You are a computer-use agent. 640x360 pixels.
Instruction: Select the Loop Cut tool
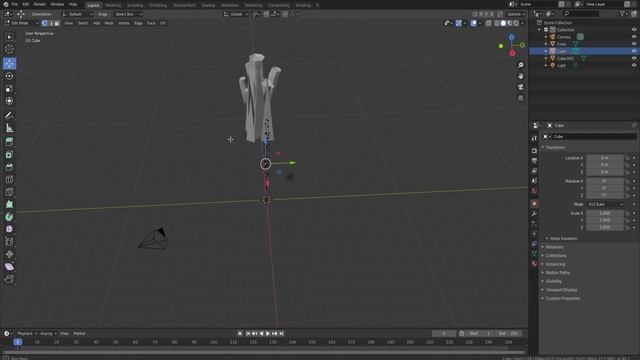(9, 180)
